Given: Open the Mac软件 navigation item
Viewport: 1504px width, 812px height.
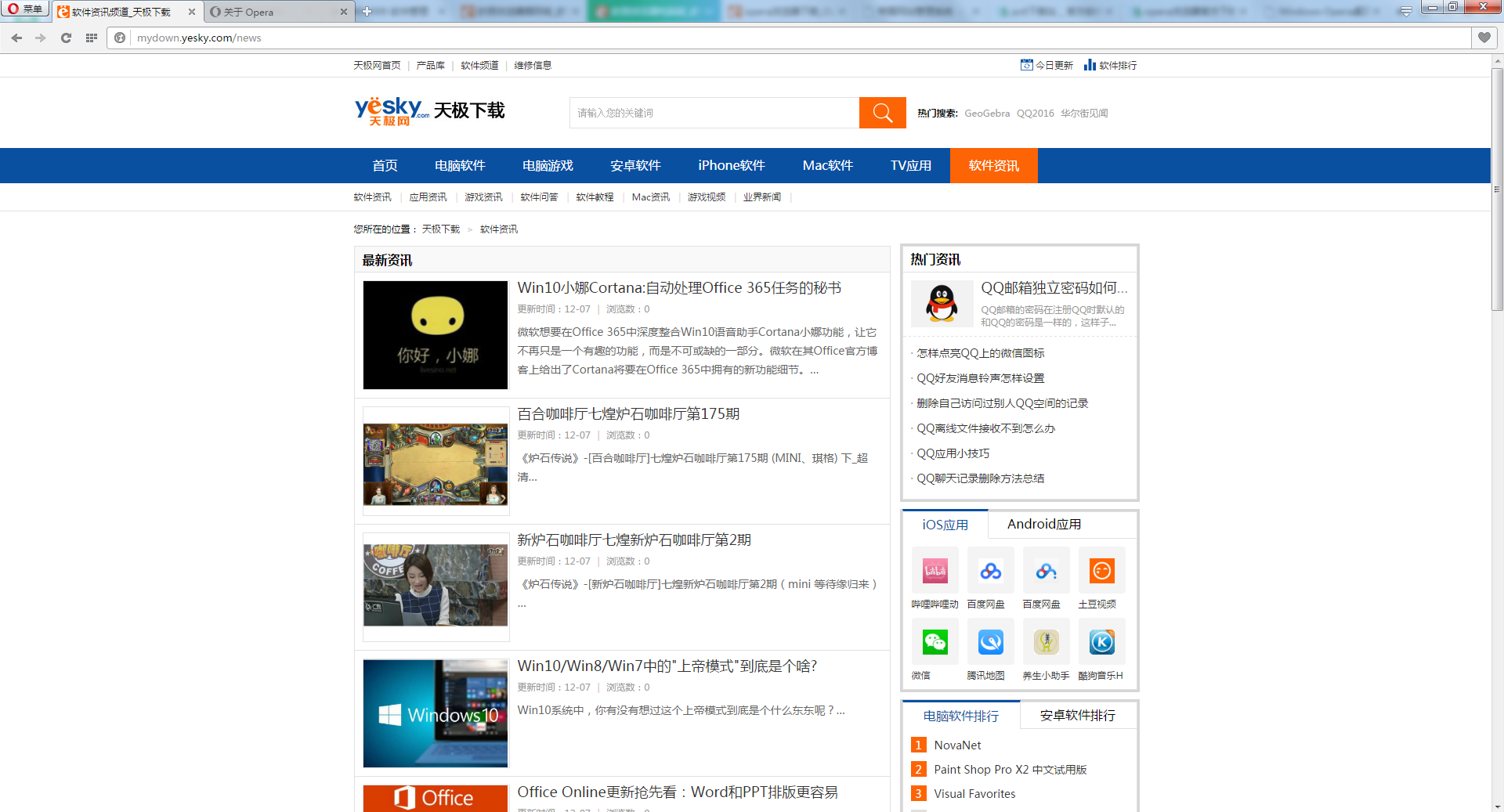Looking at the screenshot, I should pyautogui.click(x=827, y=166).
